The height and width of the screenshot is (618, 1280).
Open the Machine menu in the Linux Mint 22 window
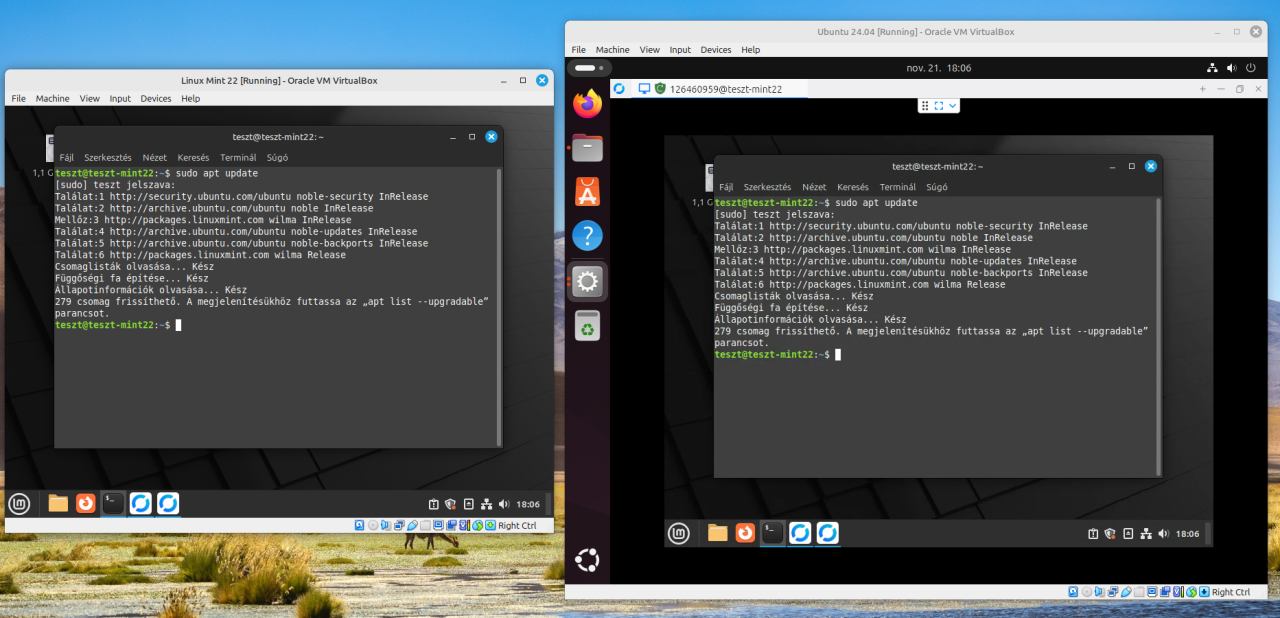pyautogui.click(x=53, y=99)
